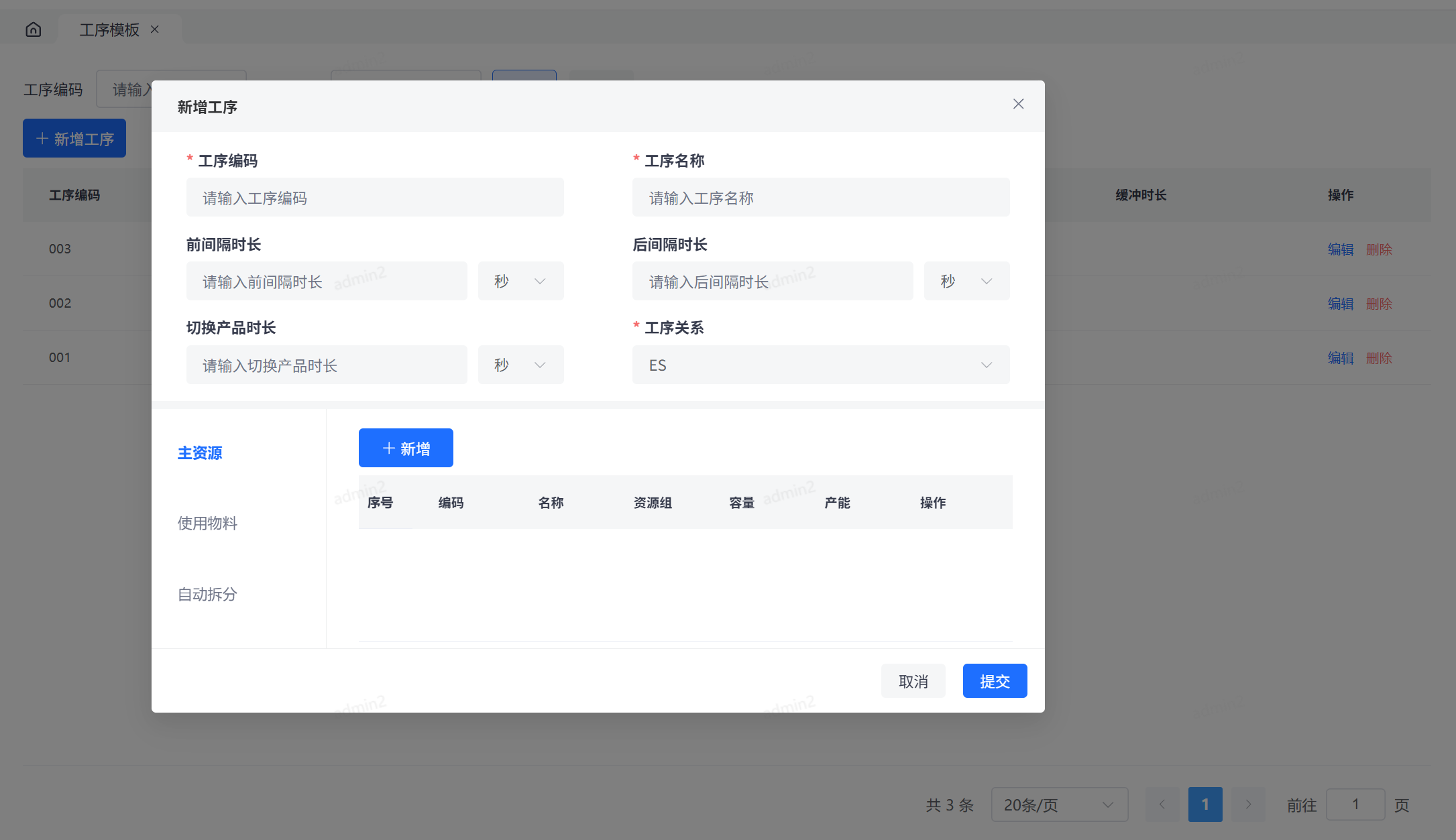The width and height of the screenshot is (1456, 840).
Task: Click the home icon in tab bar
Action: (x=34, y=29)
